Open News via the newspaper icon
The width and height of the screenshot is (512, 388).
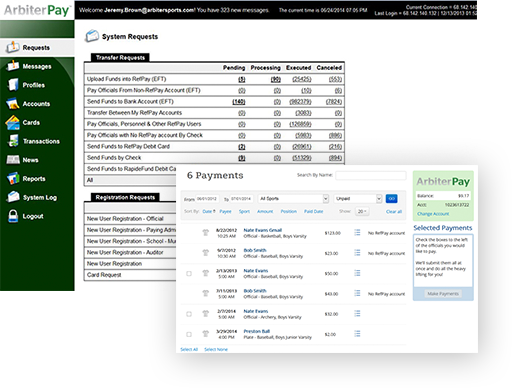(x=13, y=160)
